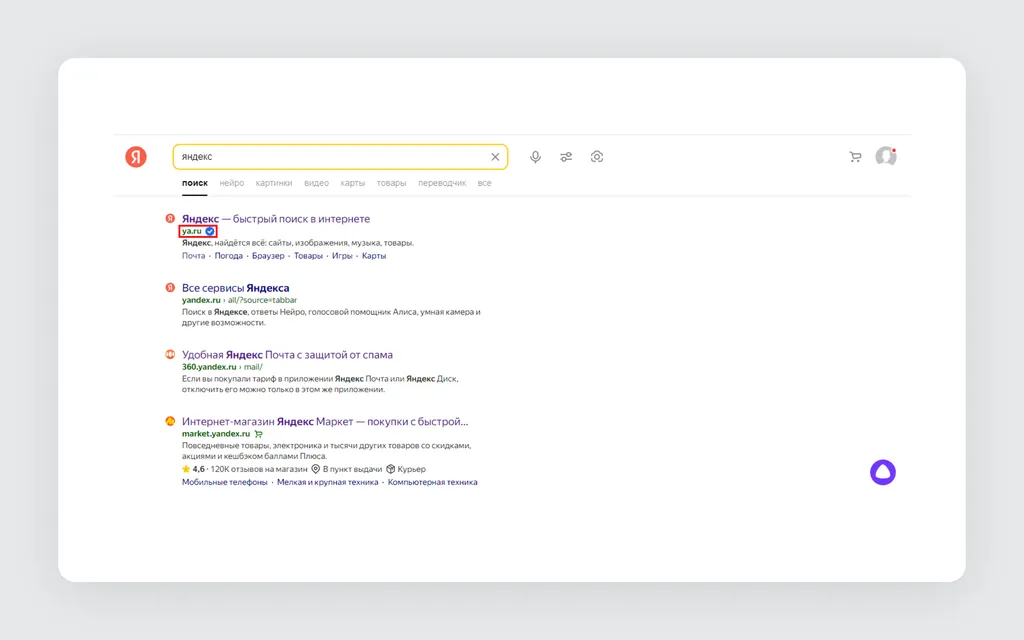The image size is (1024, 640).
Task: Clear the search field with the X icon
Action: tap(495, 157)
